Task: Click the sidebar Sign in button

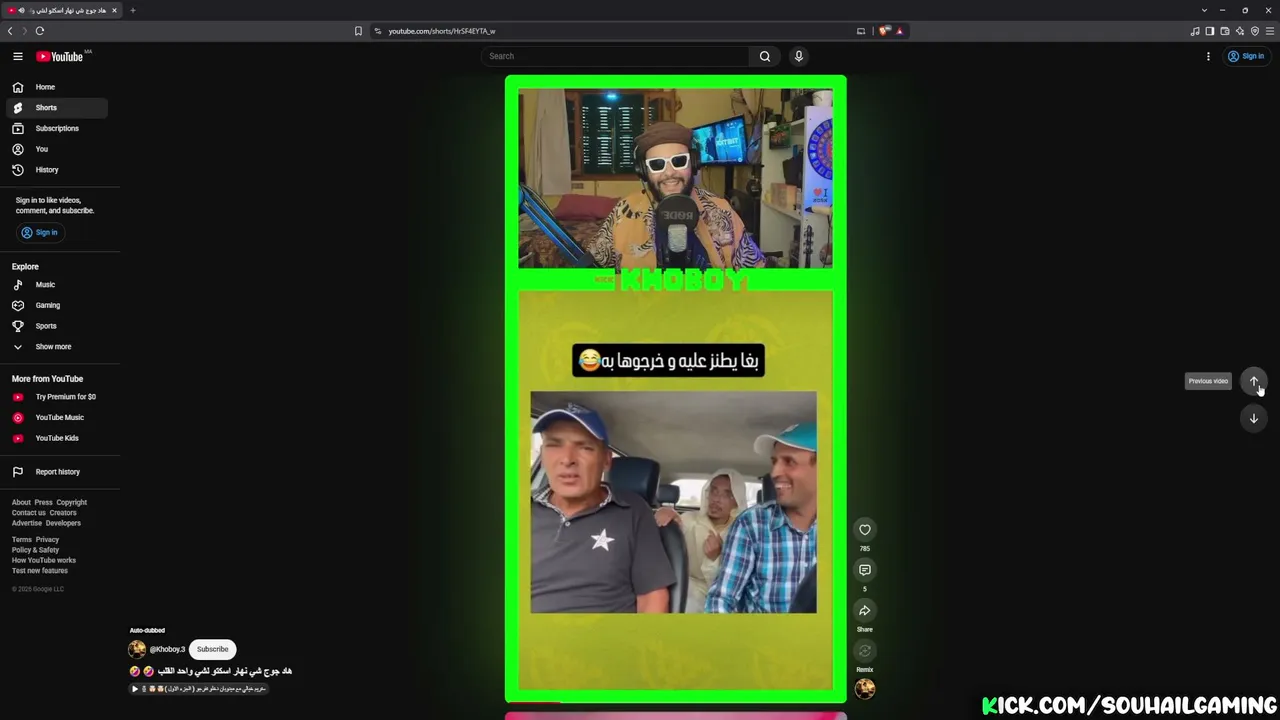Action: point(40,232)
